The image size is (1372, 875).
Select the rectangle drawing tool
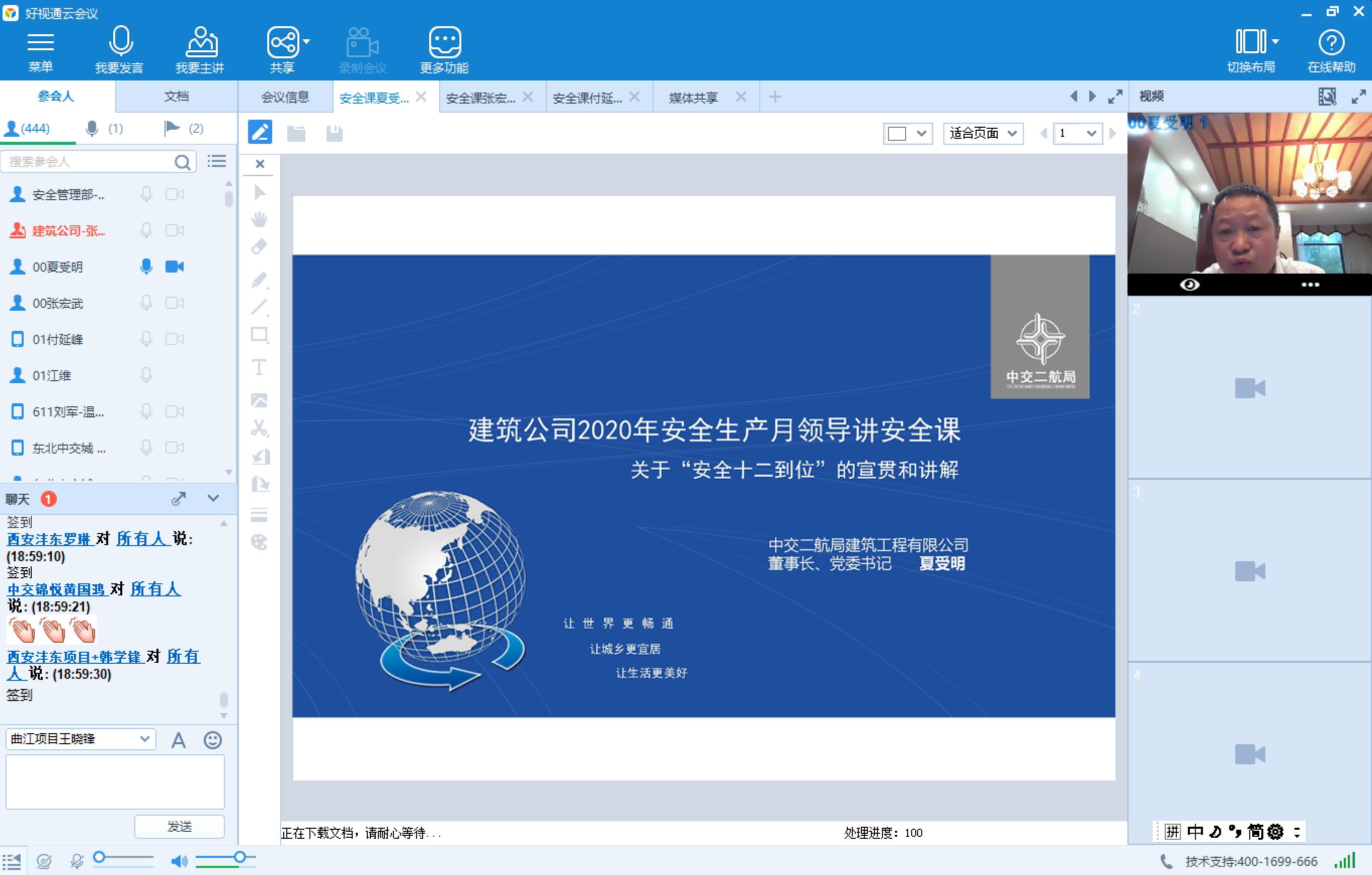[259, 335]
